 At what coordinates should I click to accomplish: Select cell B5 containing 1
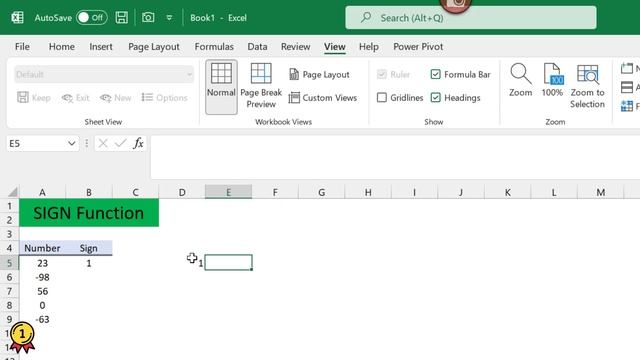89,263
